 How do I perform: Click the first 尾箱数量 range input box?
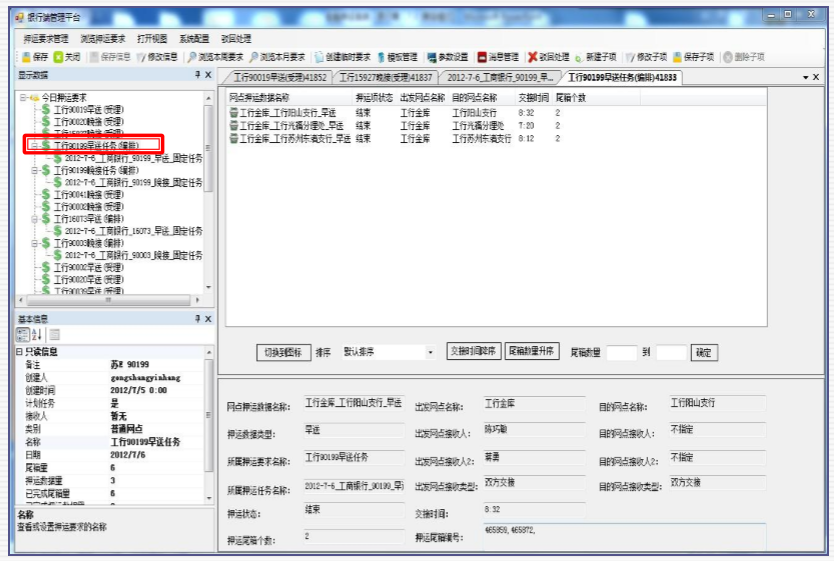(621, 352)
